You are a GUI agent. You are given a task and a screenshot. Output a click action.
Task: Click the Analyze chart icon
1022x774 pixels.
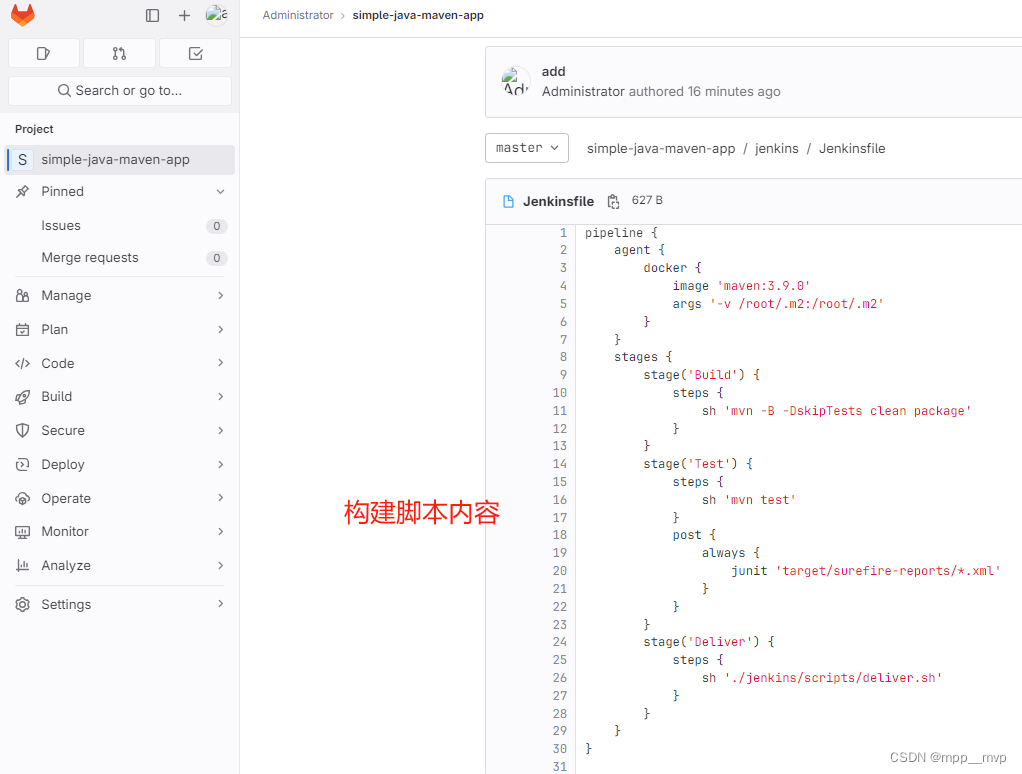pos(23,566)
